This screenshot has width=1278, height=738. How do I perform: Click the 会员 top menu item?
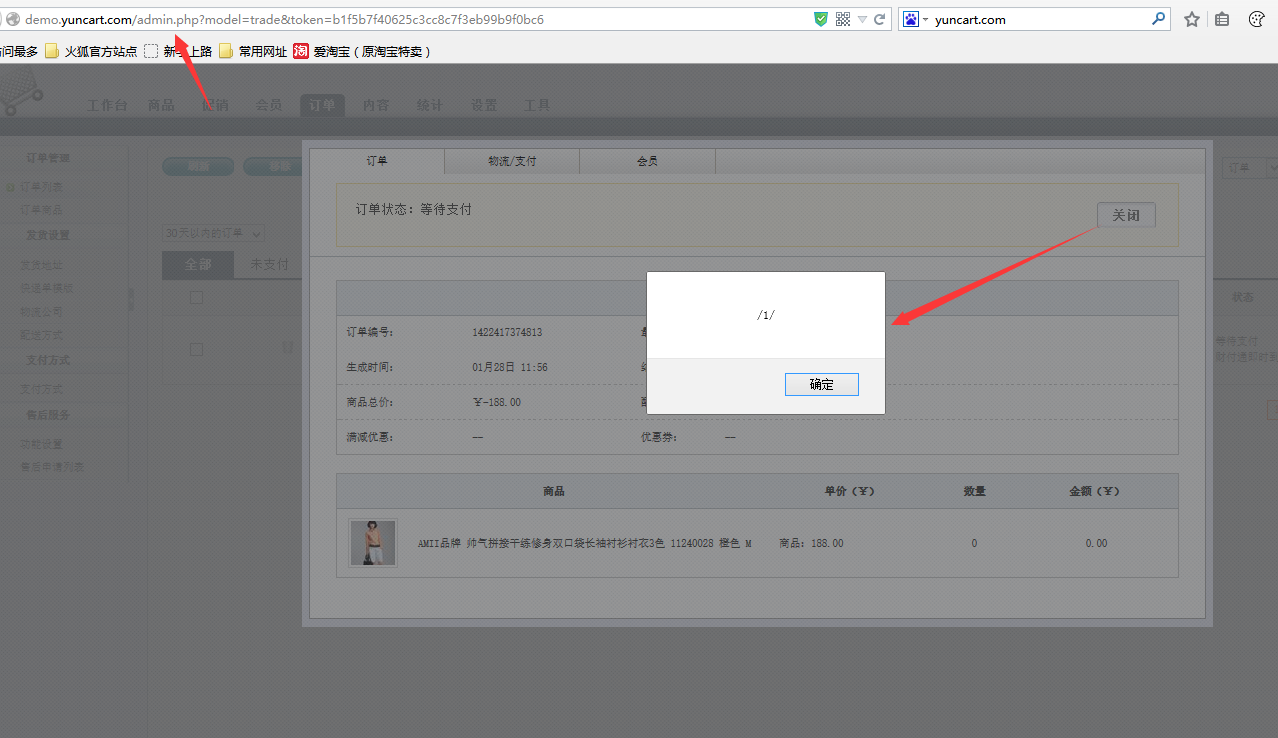(x=268, y=105)
